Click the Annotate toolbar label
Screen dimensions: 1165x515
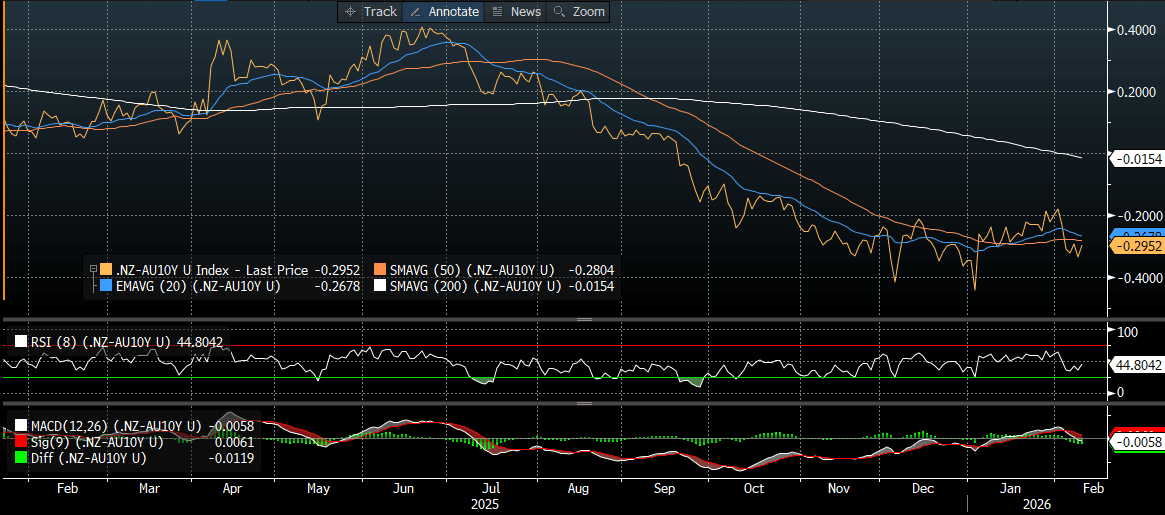pos(454,12)
